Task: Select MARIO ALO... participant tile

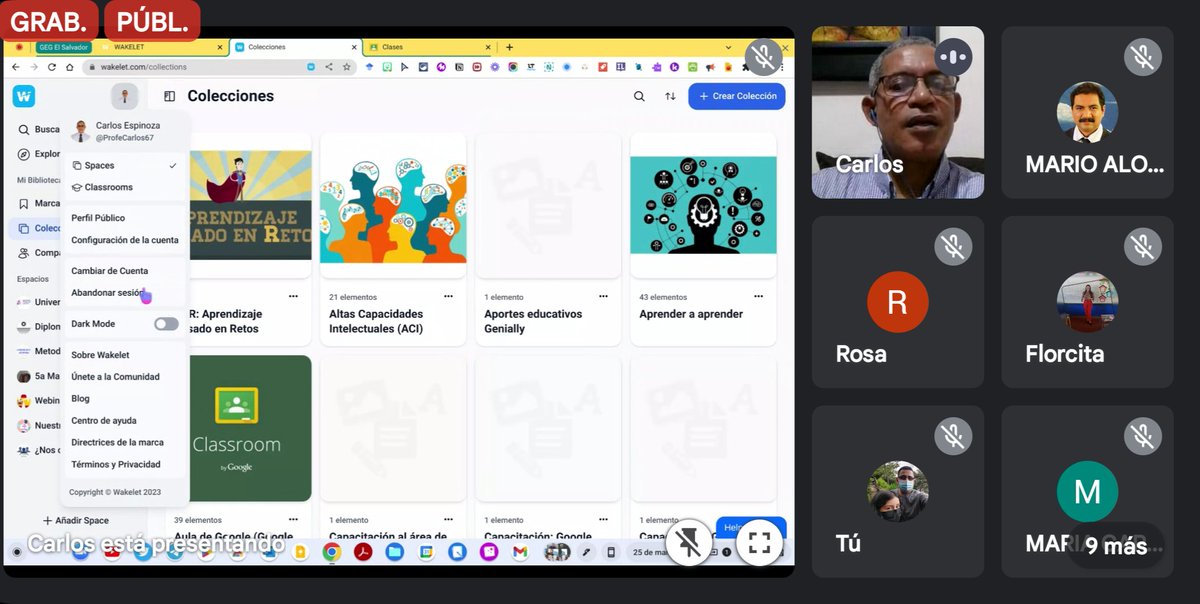Action: pos(1087,112)
